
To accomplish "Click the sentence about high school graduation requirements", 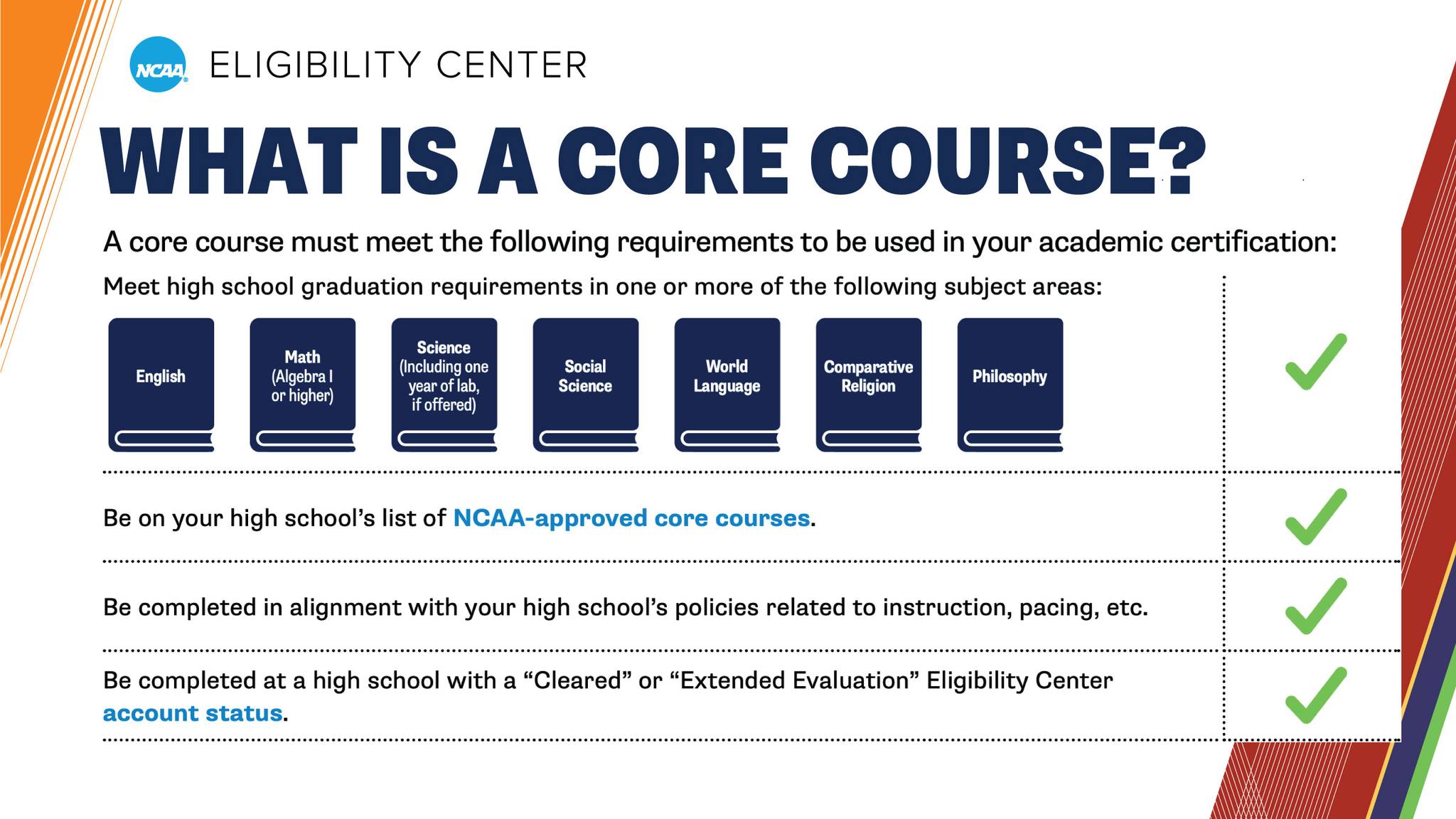I will [602, 287].
